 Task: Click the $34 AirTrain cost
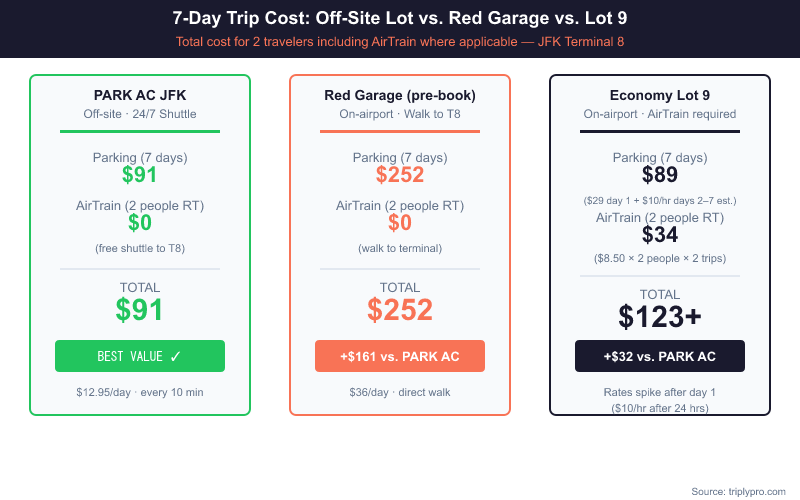click(x=660, y=235)
